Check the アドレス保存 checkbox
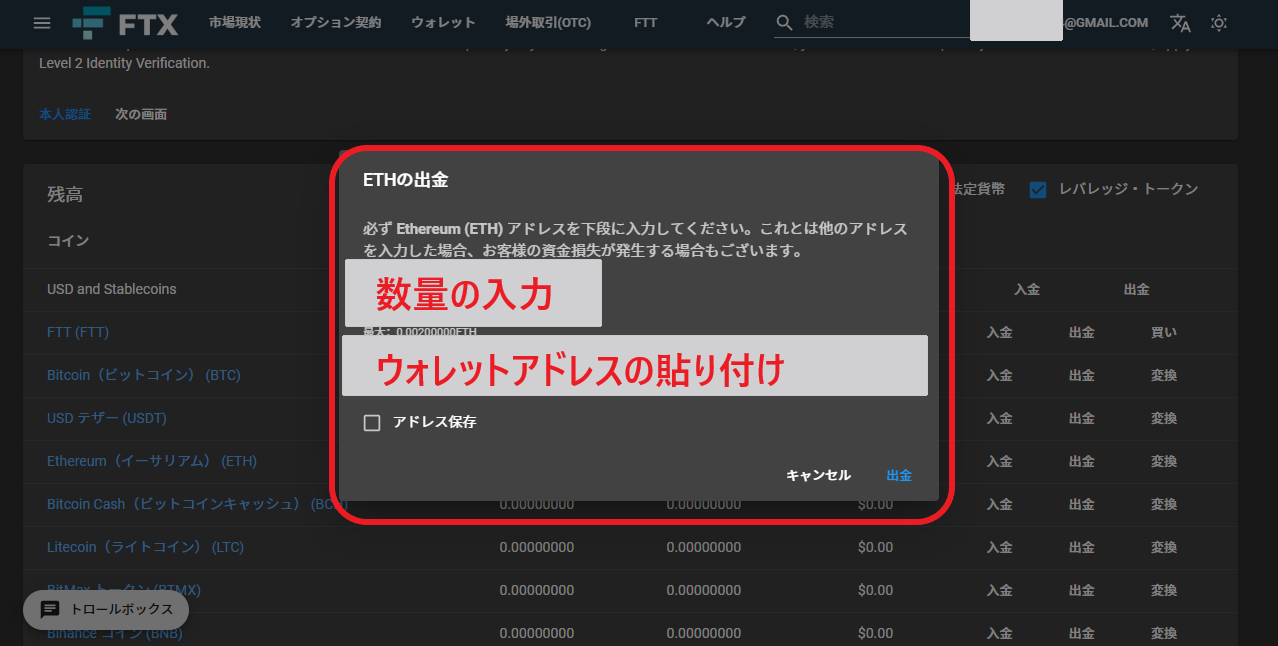 pyautogui.click(x=372, y=423)
